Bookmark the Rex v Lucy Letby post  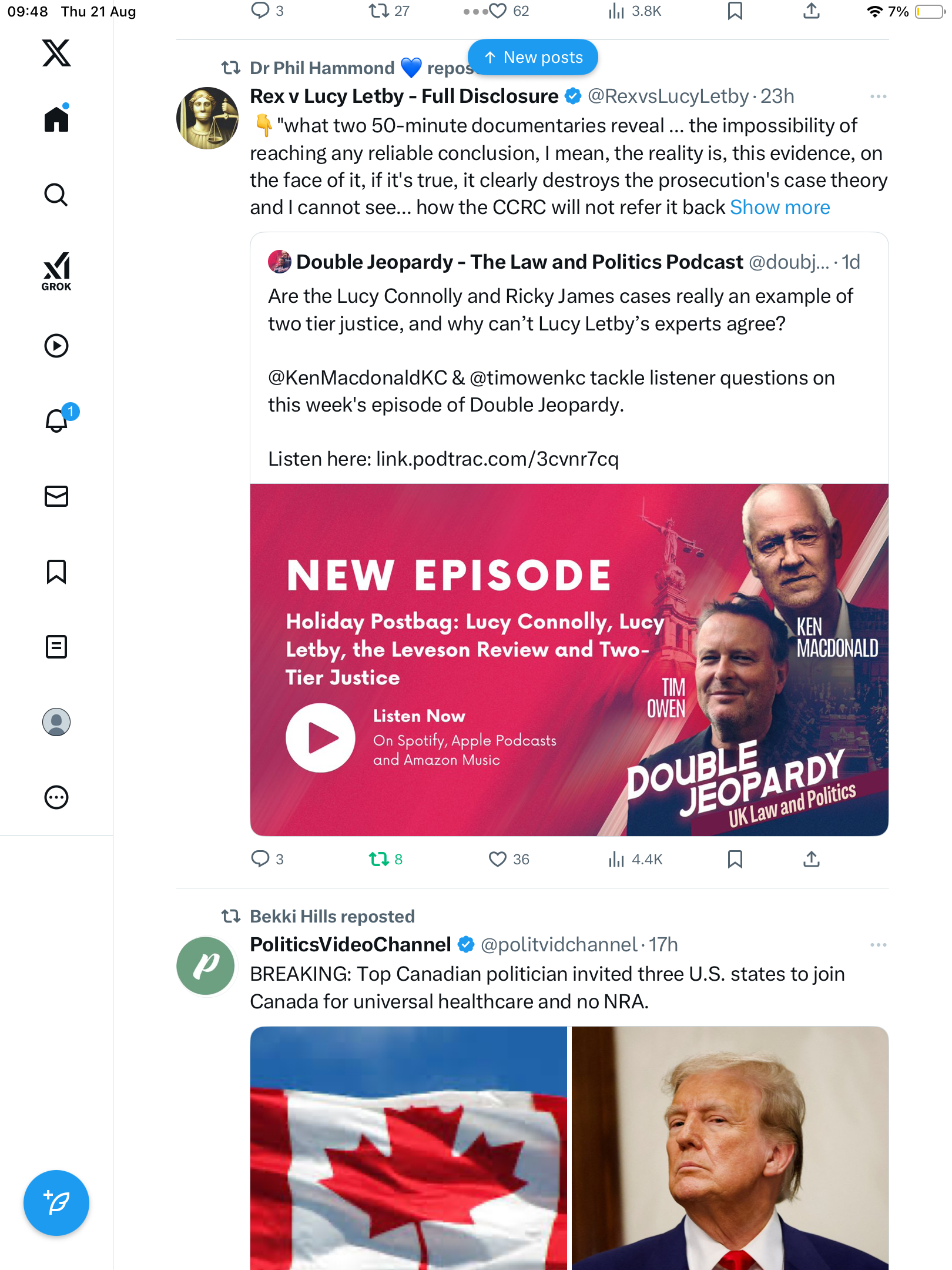coord(735,860)
